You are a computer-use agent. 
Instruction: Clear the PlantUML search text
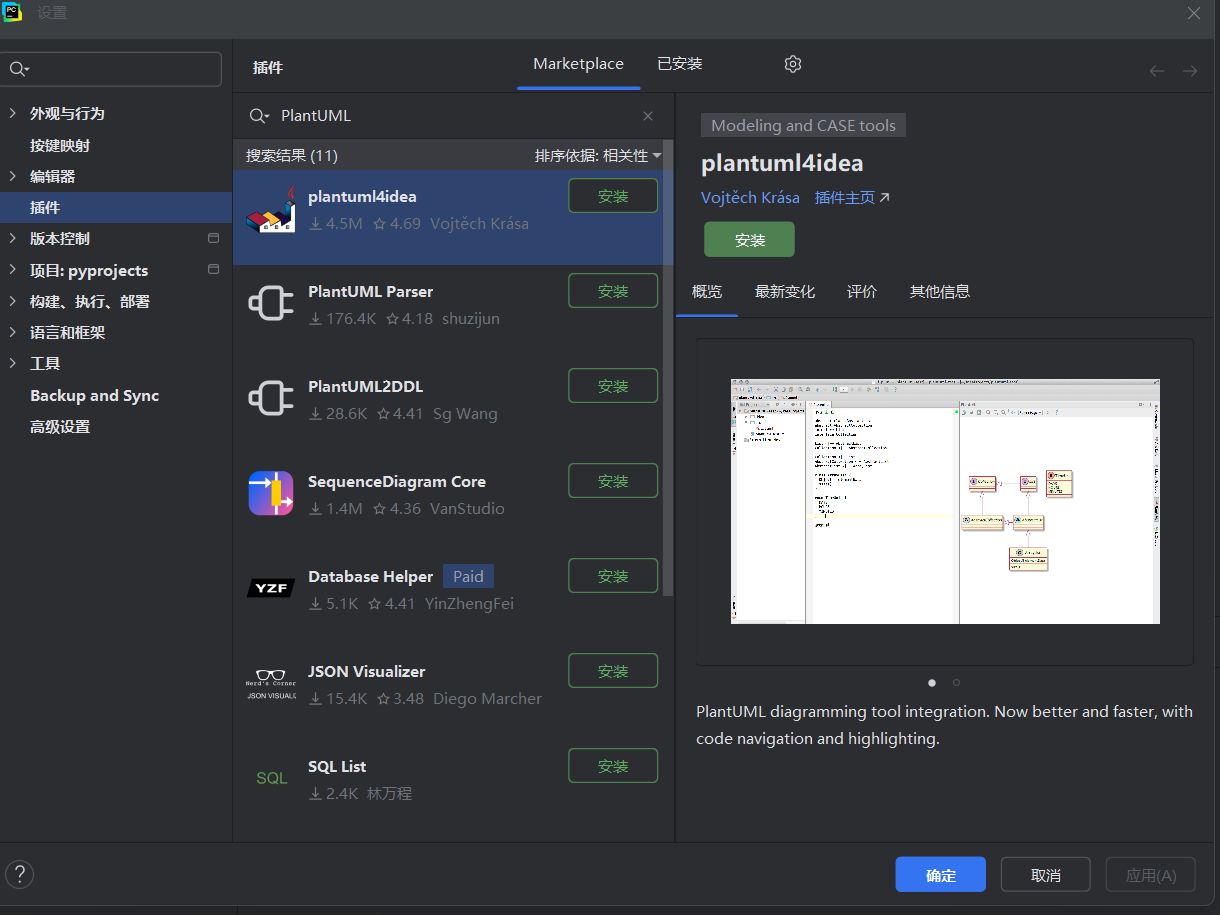(x=648, y=116)
